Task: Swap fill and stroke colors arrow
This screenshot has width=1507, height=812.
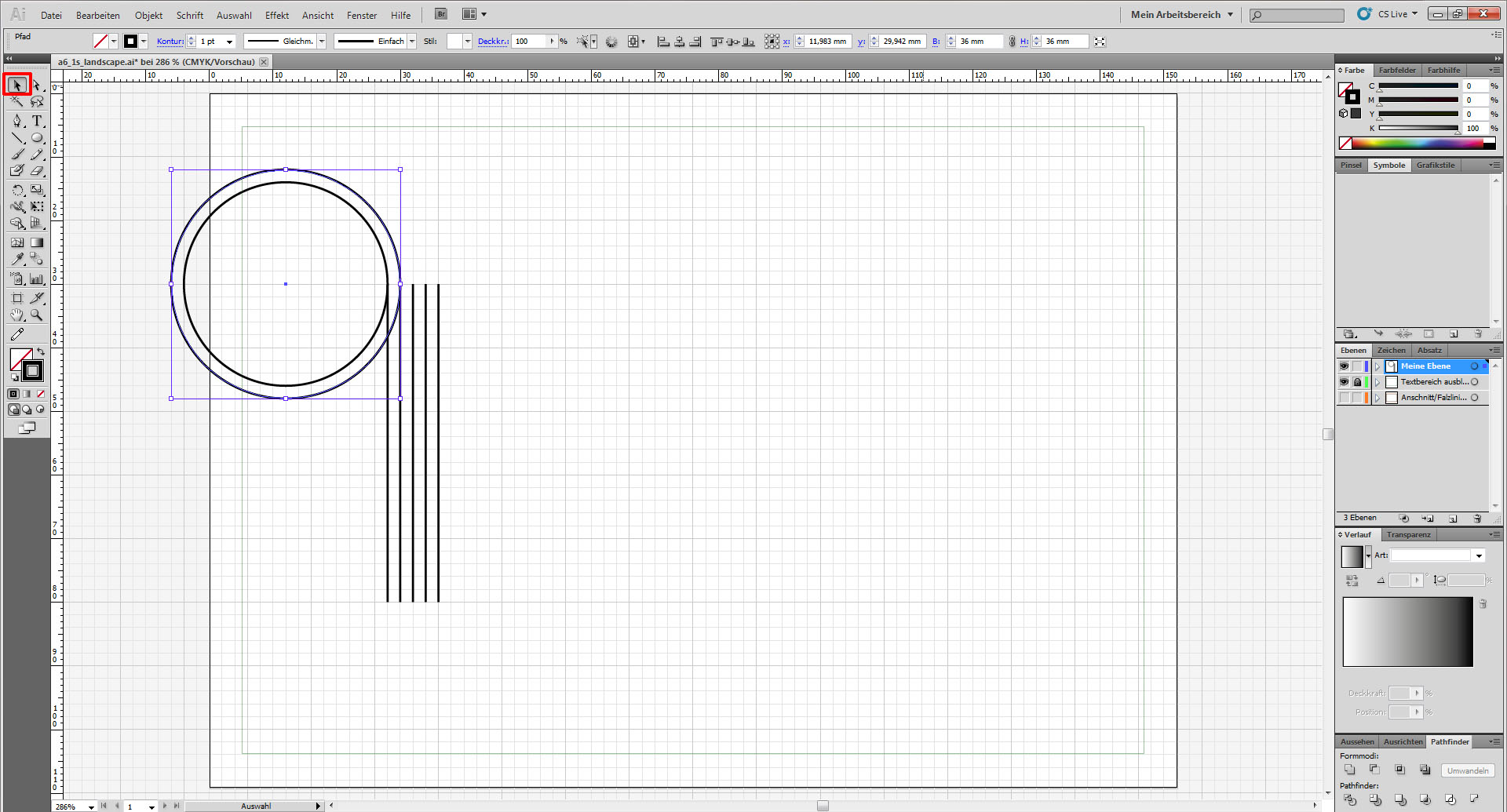Action: tap(41, 352)
